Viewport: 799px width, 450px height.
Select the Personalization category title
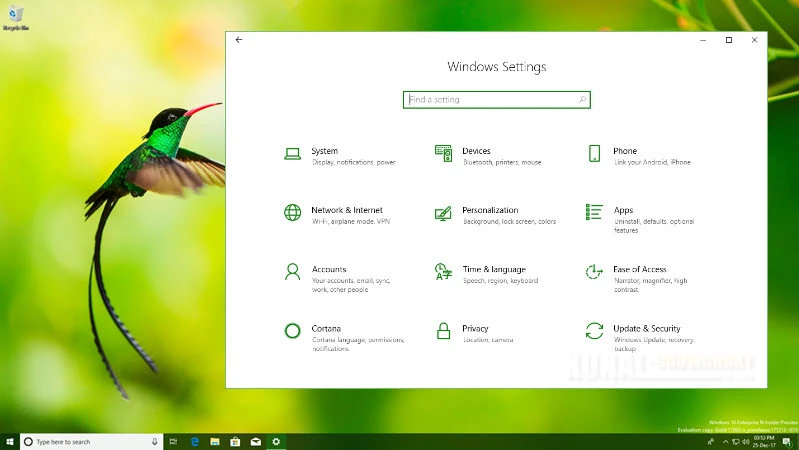point(490,210)
